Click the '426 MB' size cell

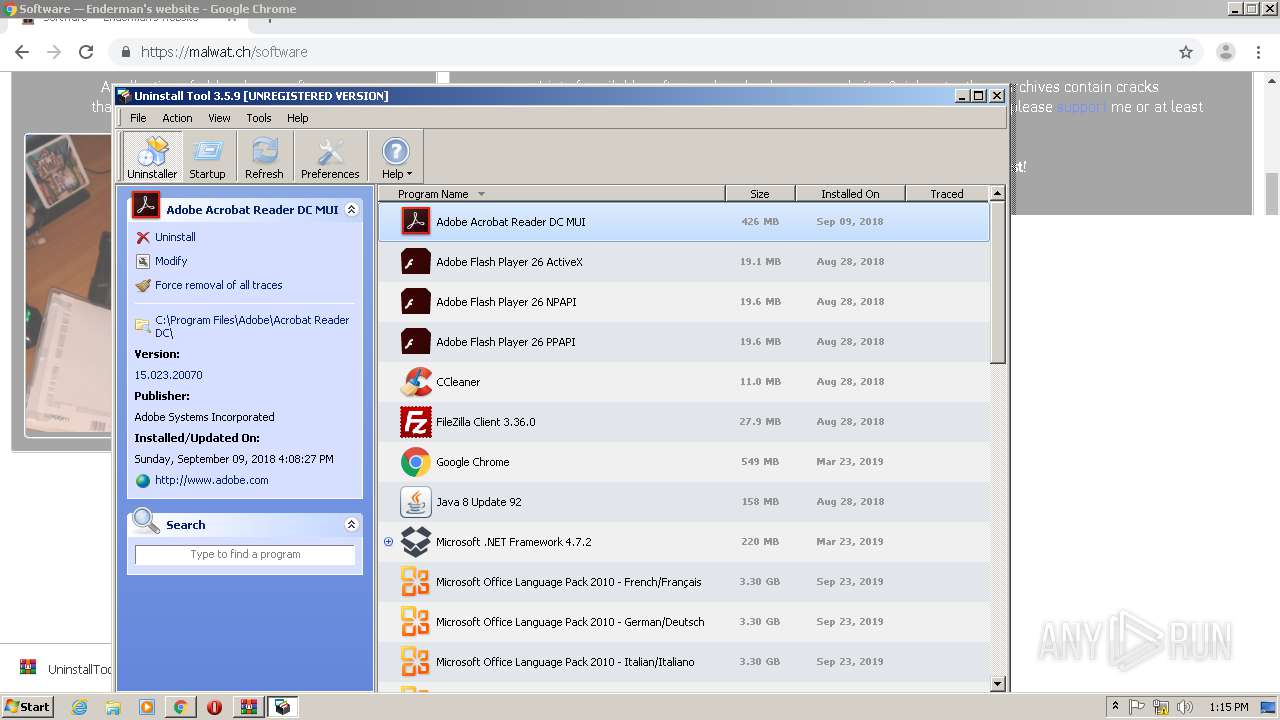point(760,221)
